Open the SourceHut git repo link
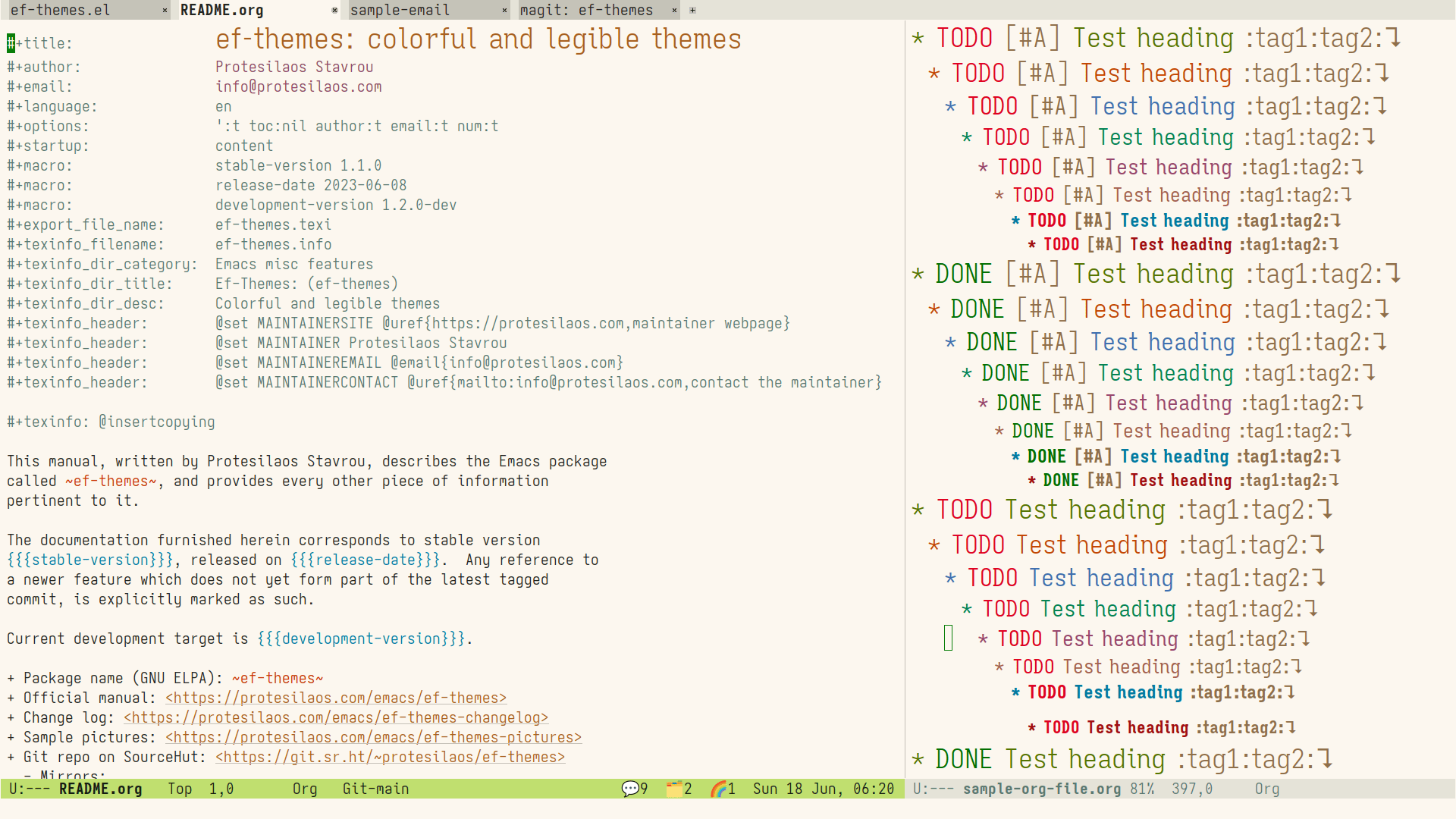Viewport: 1456px width, 819px height. pyautogui.click(x=390, y=757)
